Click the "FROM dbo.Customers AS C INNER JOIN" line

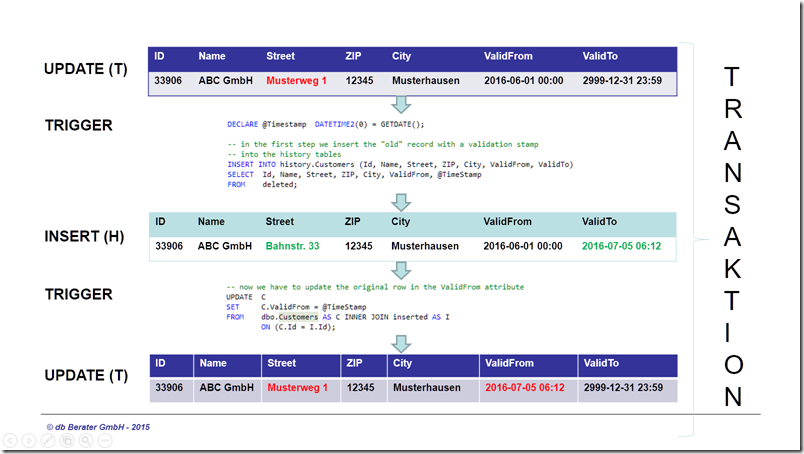tap(338, 317)
